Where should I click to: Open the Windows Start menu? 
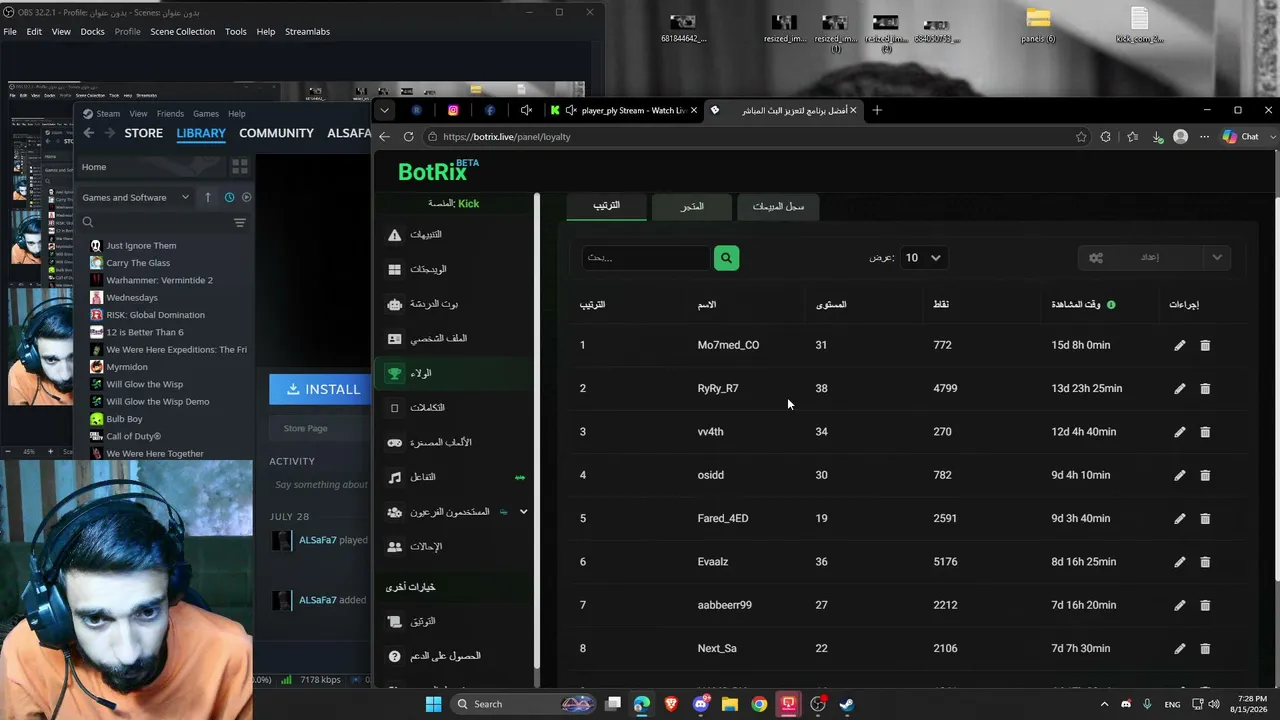pyautogui.click(x=433, y=704)
